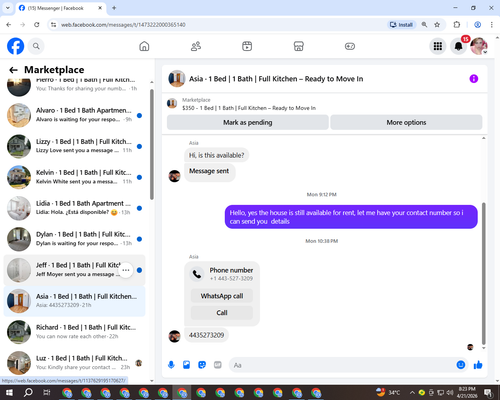Click the Mark as pending button

[248, 122]
